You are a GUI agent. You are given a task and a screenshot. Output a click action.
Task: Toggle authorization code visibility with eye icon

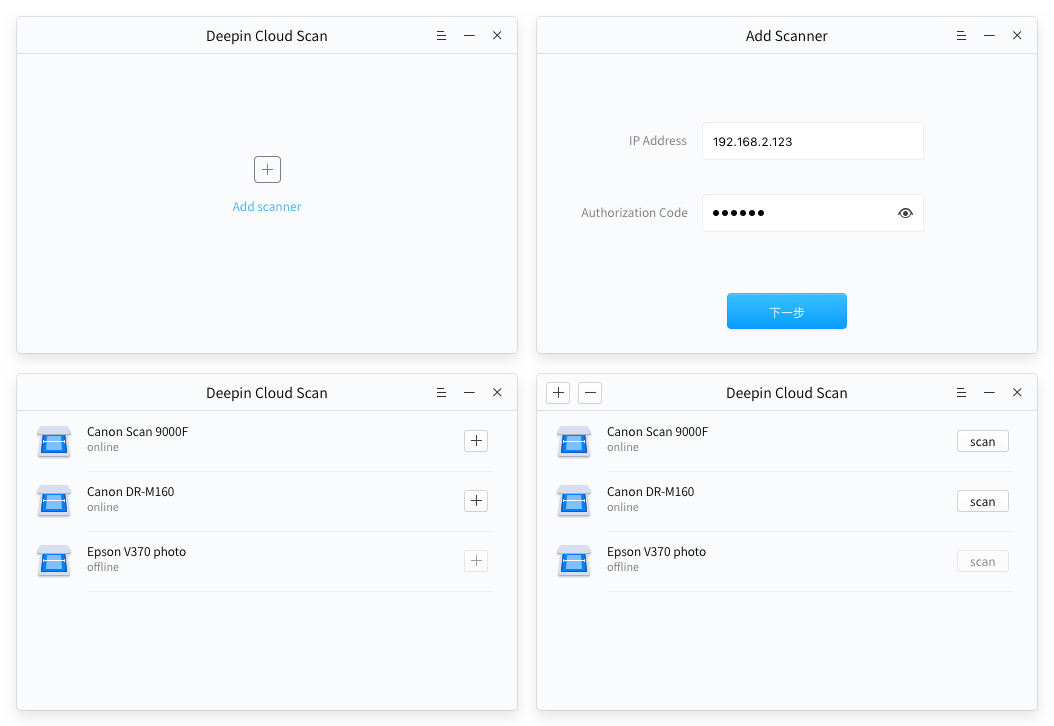905,213
